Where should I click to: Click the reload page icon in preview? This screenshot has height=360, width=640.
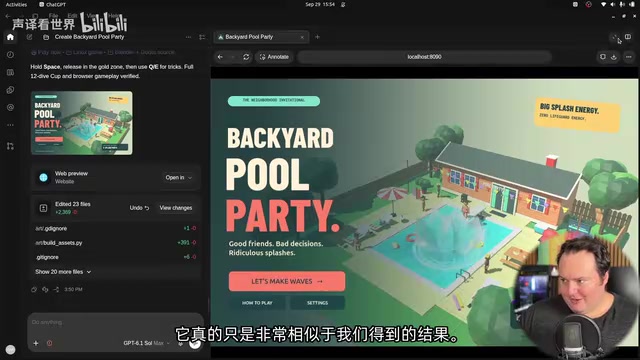pos(246,57)
